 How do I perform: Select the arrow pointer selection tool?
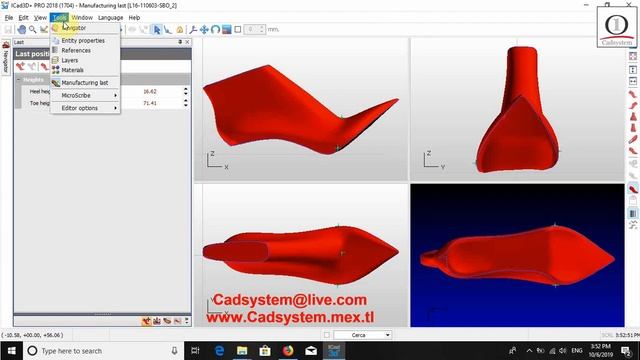pyautogui.click(x=157, y=29)
